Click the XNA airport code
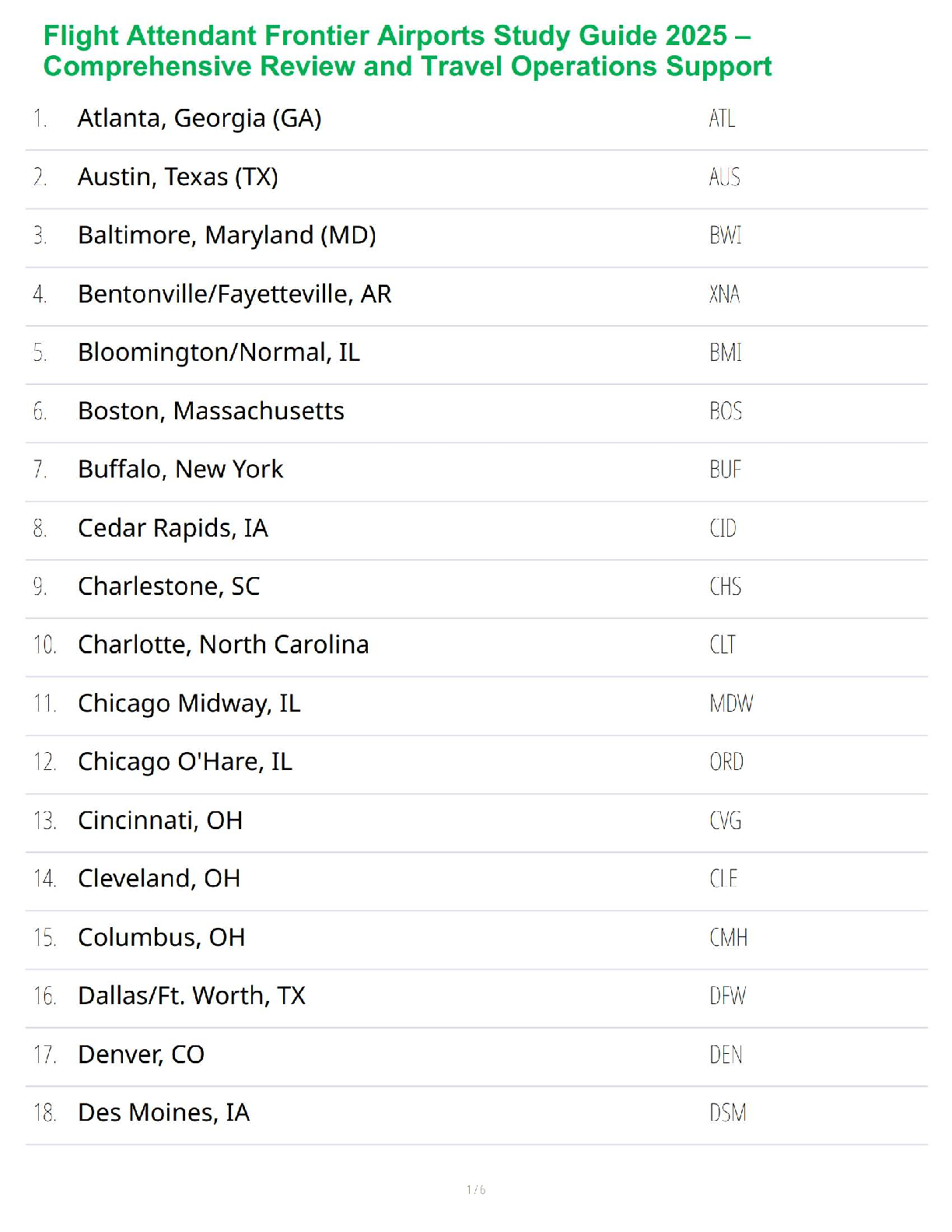952x1232 pixels. [724, 294]
